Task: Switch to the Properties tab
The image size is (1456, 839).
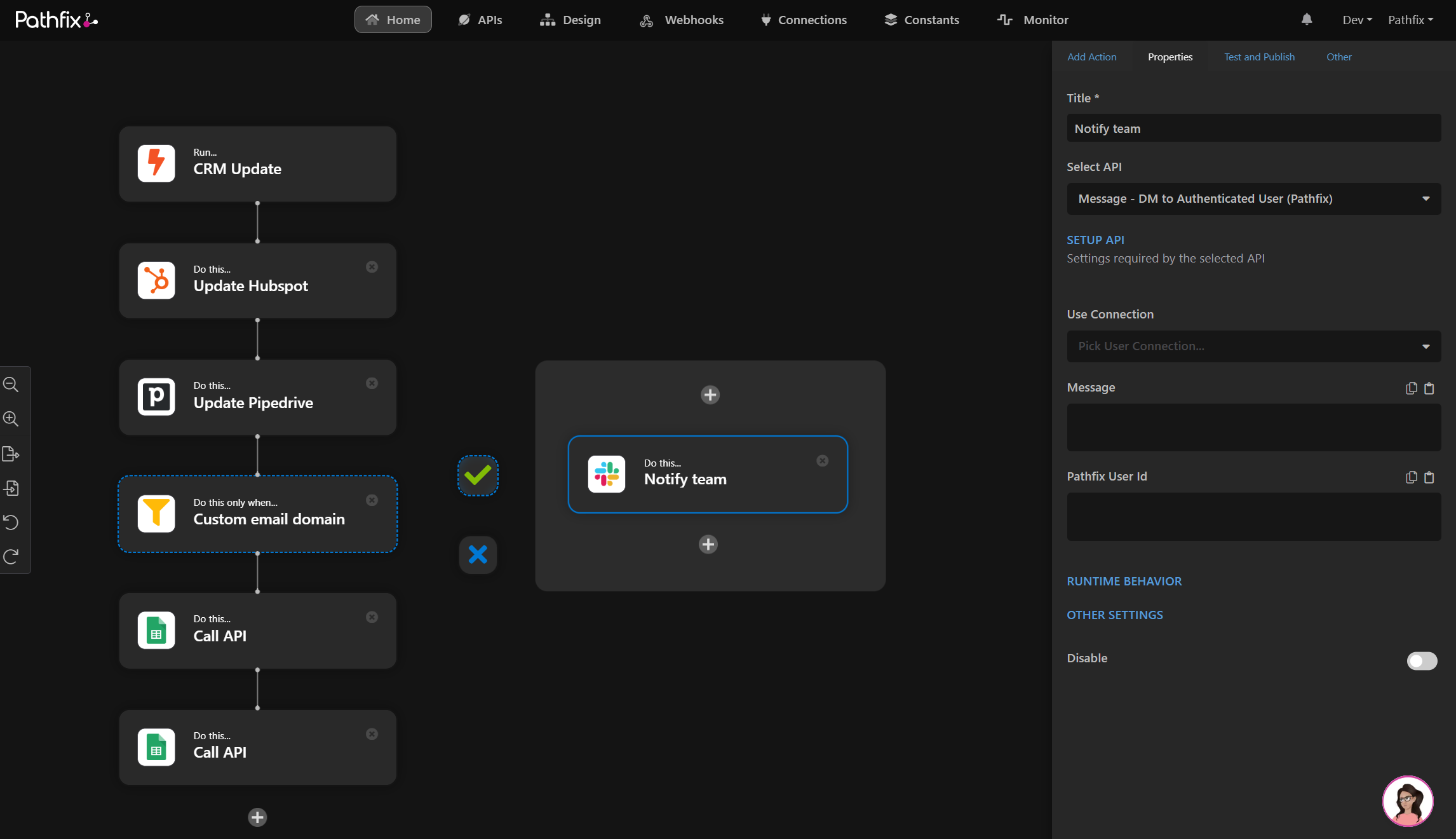Action: point(1170,57)
